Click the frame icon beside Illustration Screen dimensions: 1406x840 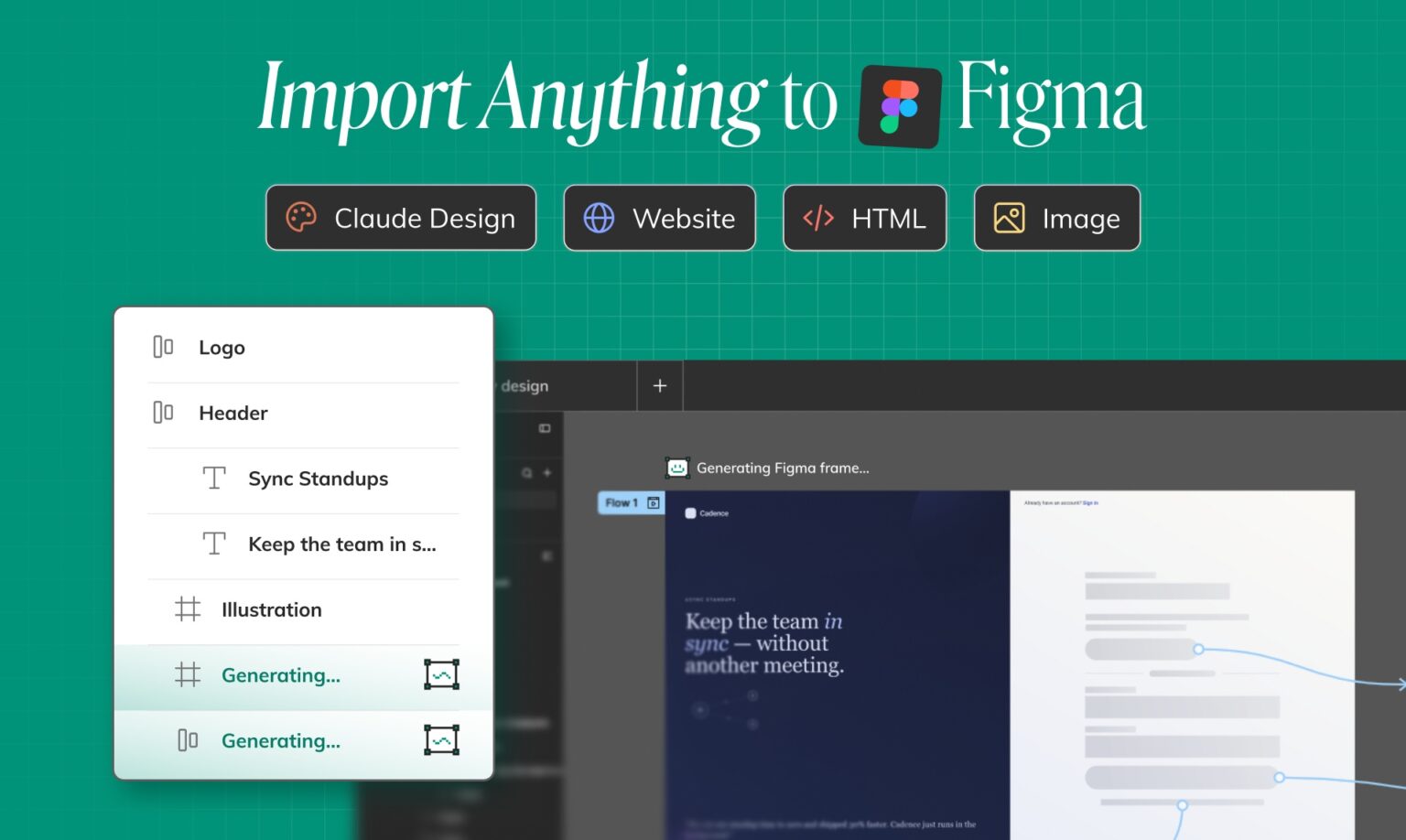click(188, 609)
